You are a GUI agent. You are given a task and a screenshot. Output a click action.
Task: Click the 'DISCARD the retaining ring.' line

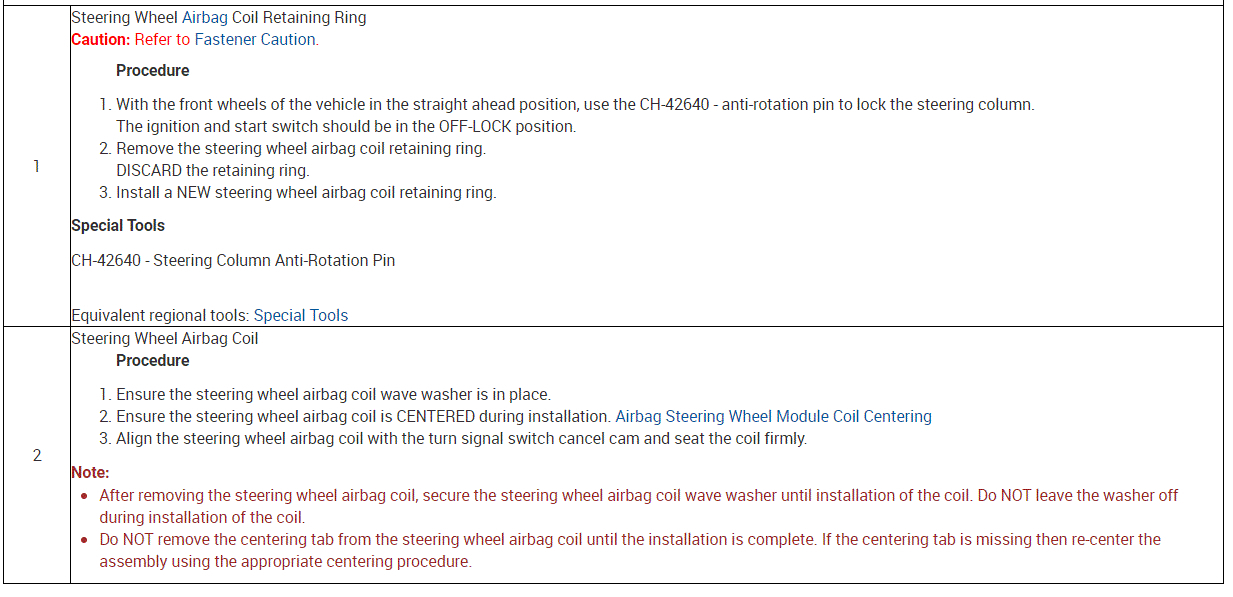coord(212,170)
